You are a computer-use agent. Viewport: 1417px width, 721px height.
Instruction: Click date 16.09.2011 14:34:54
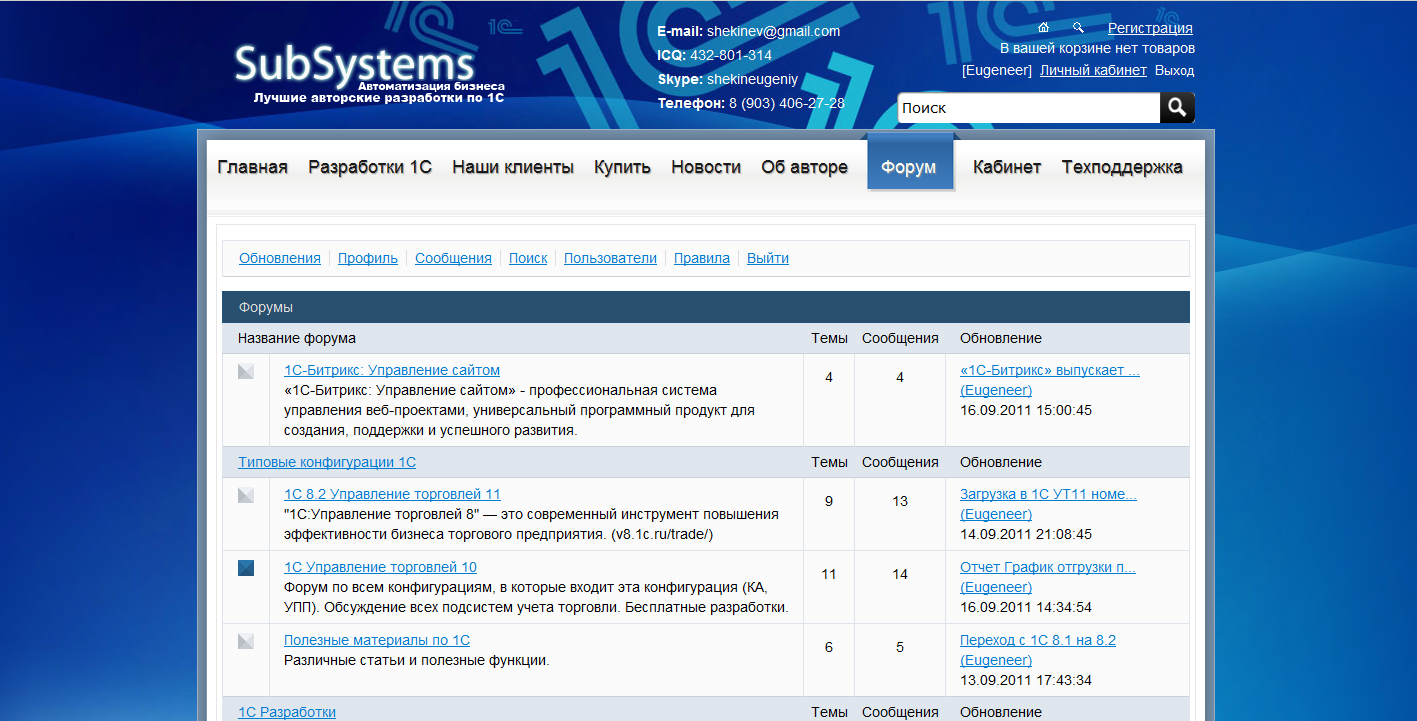pos(1026,607)
